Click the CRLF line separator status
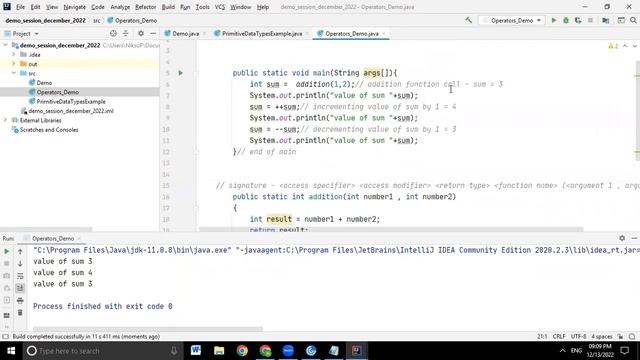 pyautogui.click(x=559, y=336)
